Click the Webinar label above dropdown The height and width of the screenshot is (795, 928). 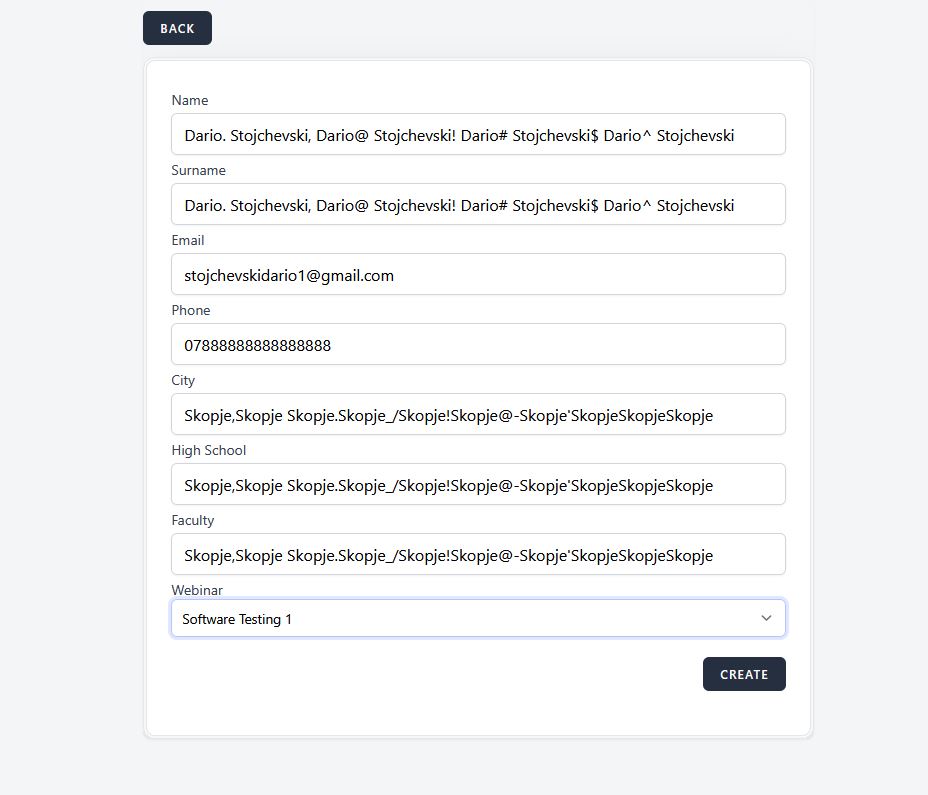tap(197, 590)
